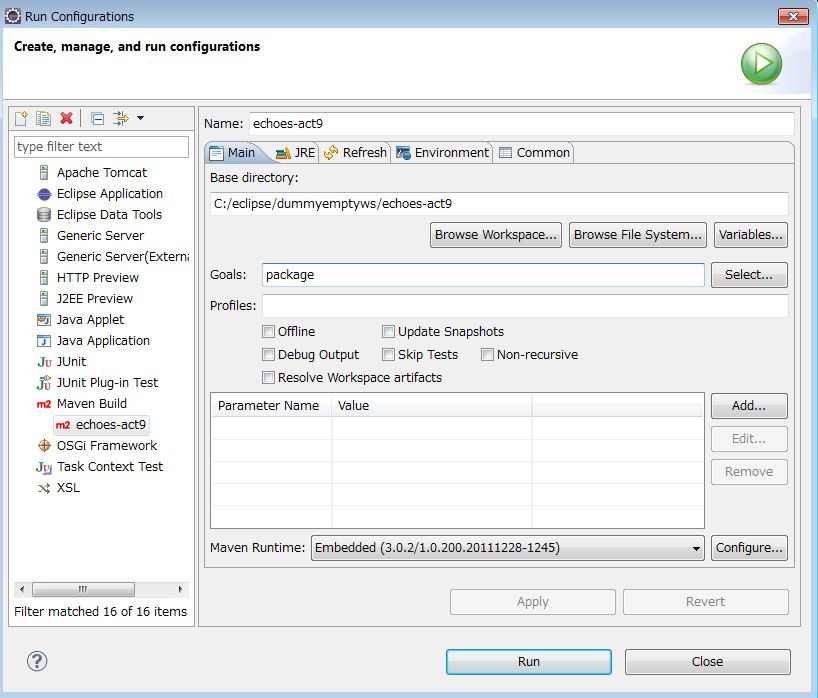The height and width of the screenshot is (698, 818).
Task: Click the Eclipse Data Tools database icon
Action: point(44,215)
